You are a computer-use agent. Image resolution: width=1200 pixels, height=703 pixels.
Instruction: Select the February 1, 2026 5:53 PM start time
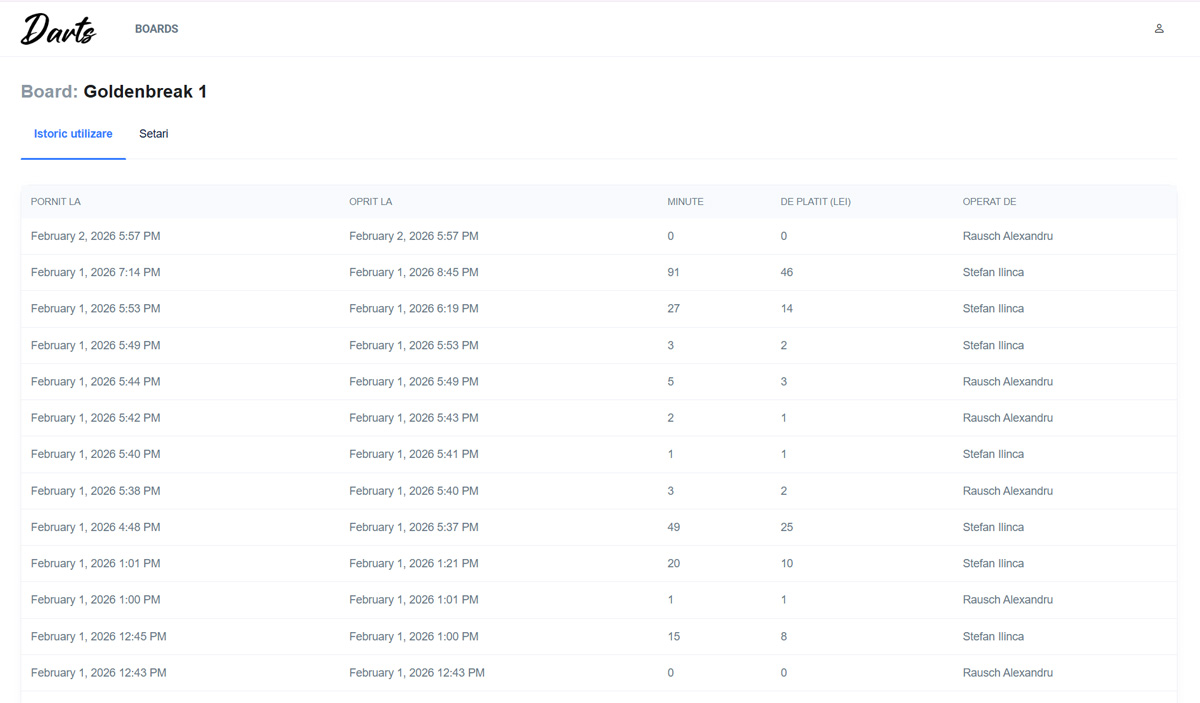pos(95,309)
